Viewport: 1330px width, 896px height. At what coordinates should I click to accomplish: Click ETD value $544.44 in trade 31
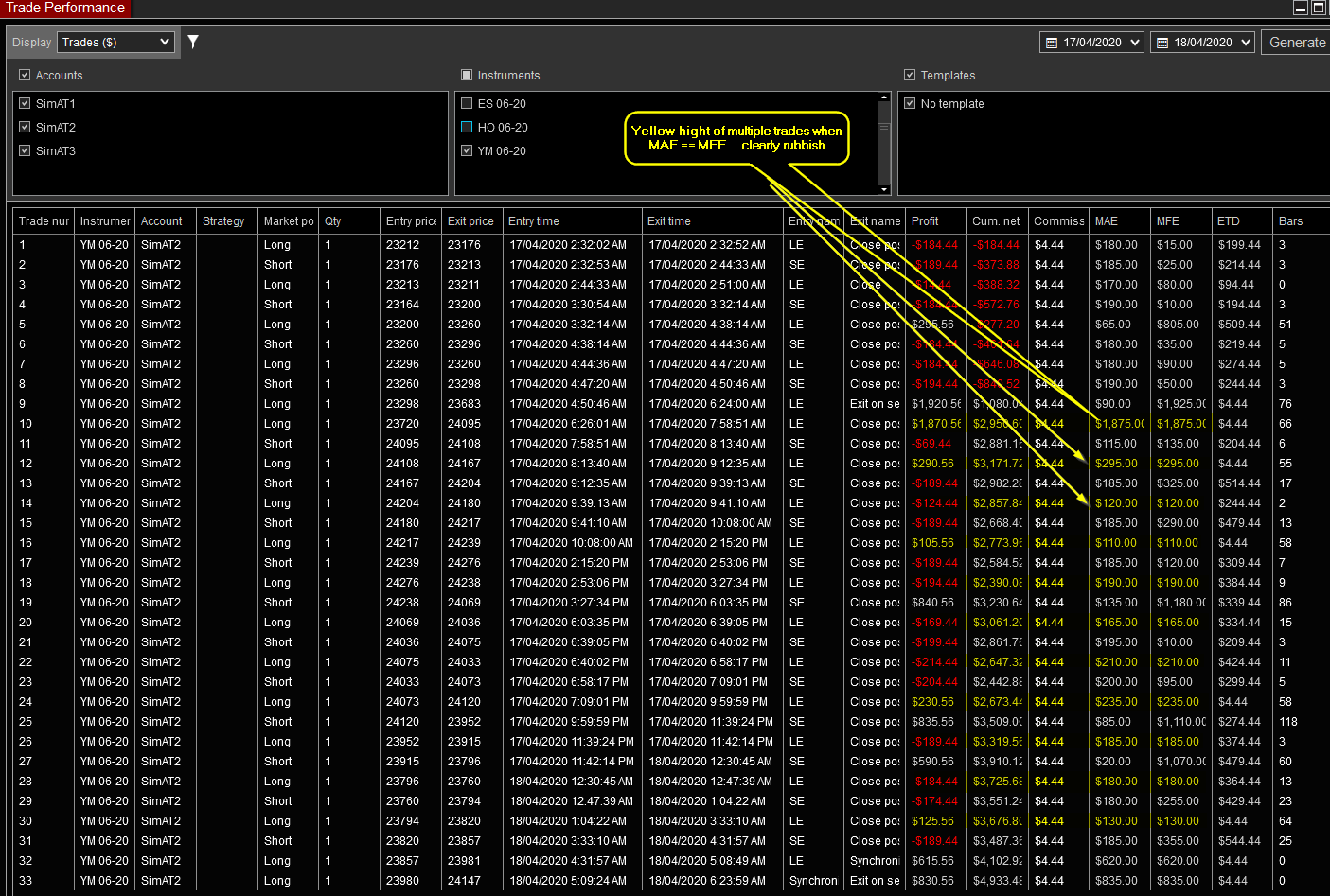pyautogui.click(x=1239, y=841)
